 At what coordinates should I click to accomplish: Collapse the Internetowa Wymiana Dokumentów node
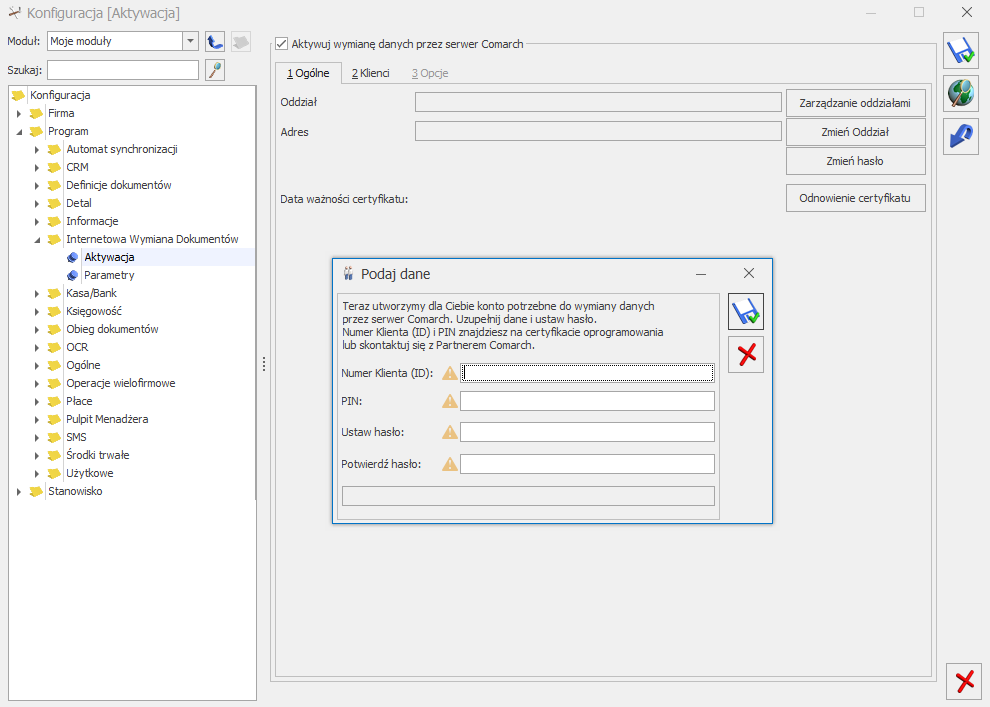point(37,240)
